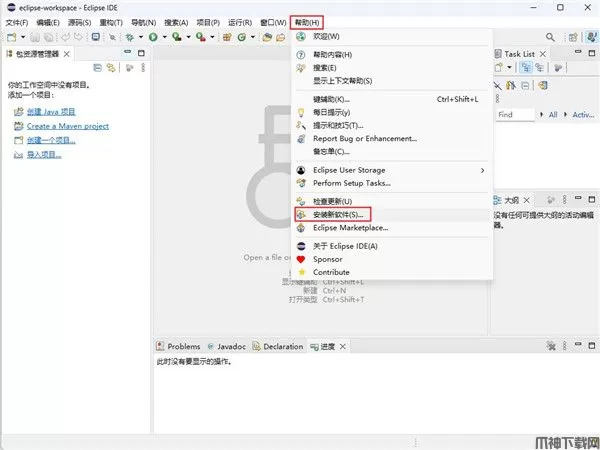The width and height of the screenshot is (600, 450).
Task: Click the New Java Class icon
Action: pyautogui.click(x=241, y=37)
